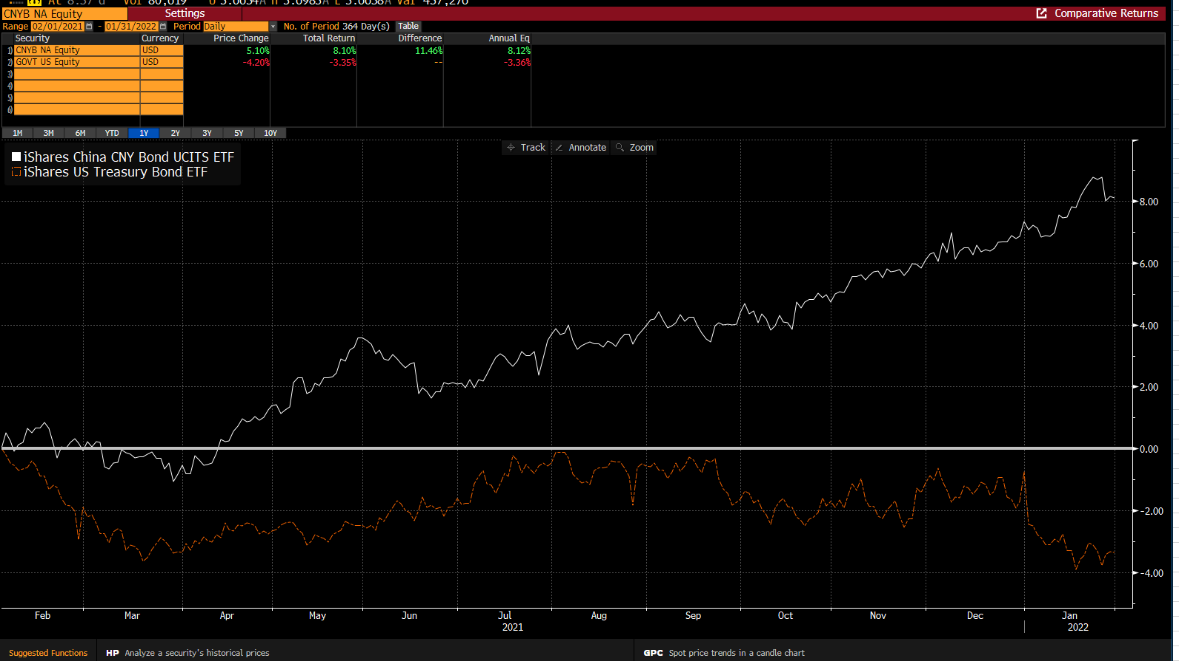Click the 8.00 y-axis label
Image resolution: width=1179 pixels, height=661 pixels.
[1148, 202]
